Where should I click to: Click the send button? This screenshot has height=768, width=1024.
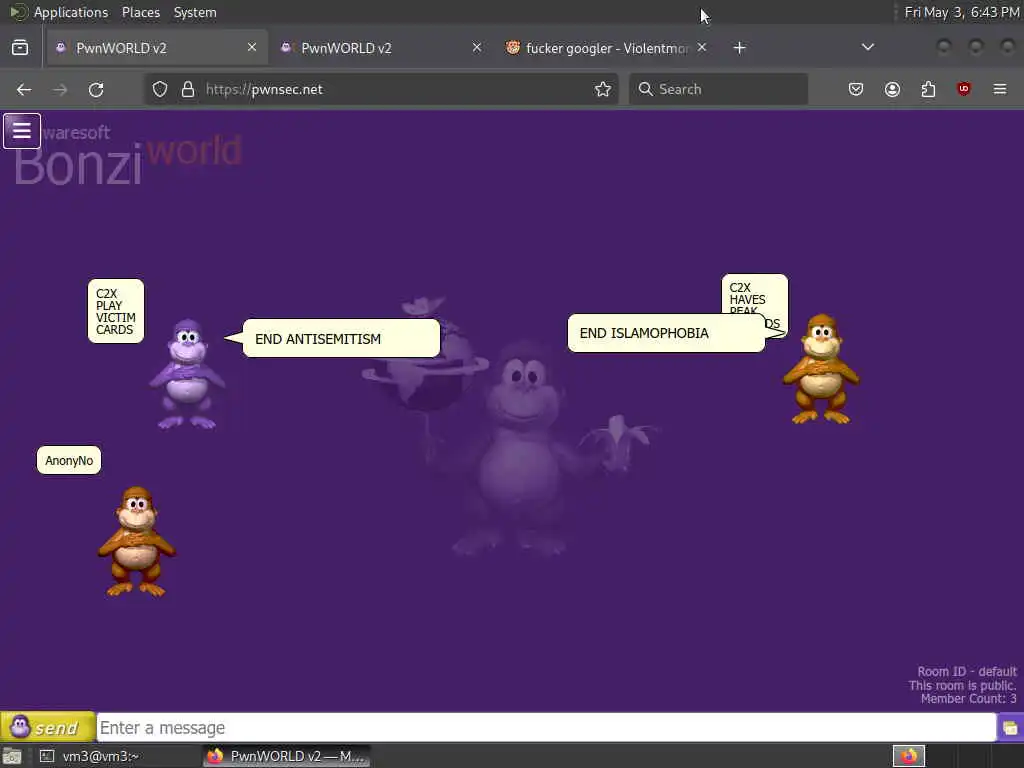click(x=48, y=727)
